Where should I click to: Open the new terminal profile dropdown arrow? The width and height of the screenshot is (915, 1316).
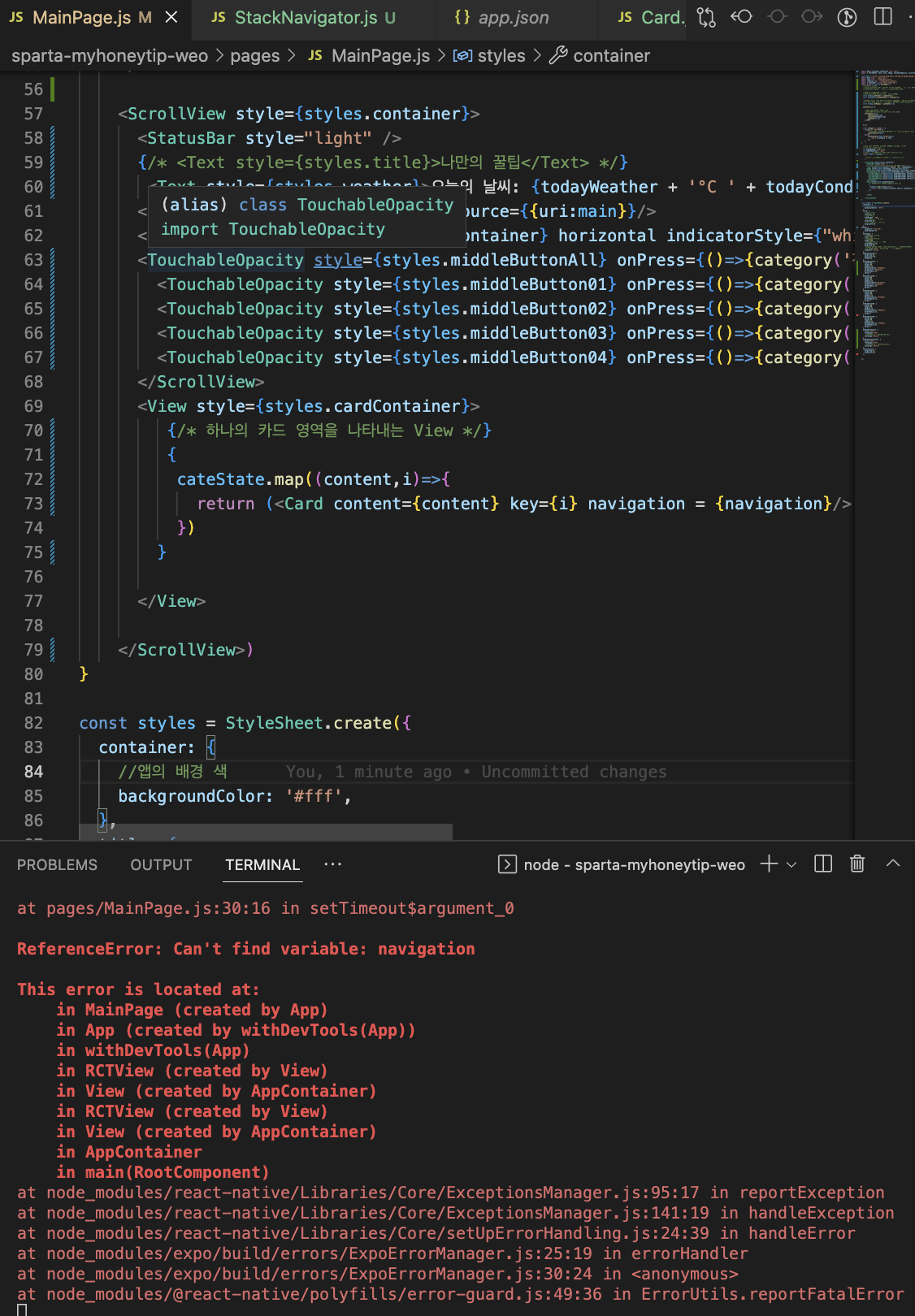click(791, 864)
